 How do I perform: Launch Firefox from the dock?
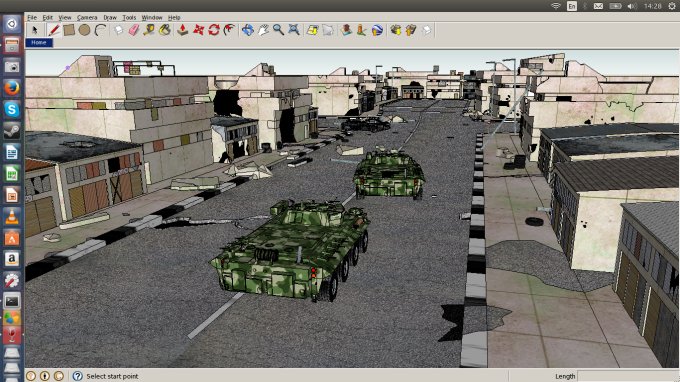(12, 88)
